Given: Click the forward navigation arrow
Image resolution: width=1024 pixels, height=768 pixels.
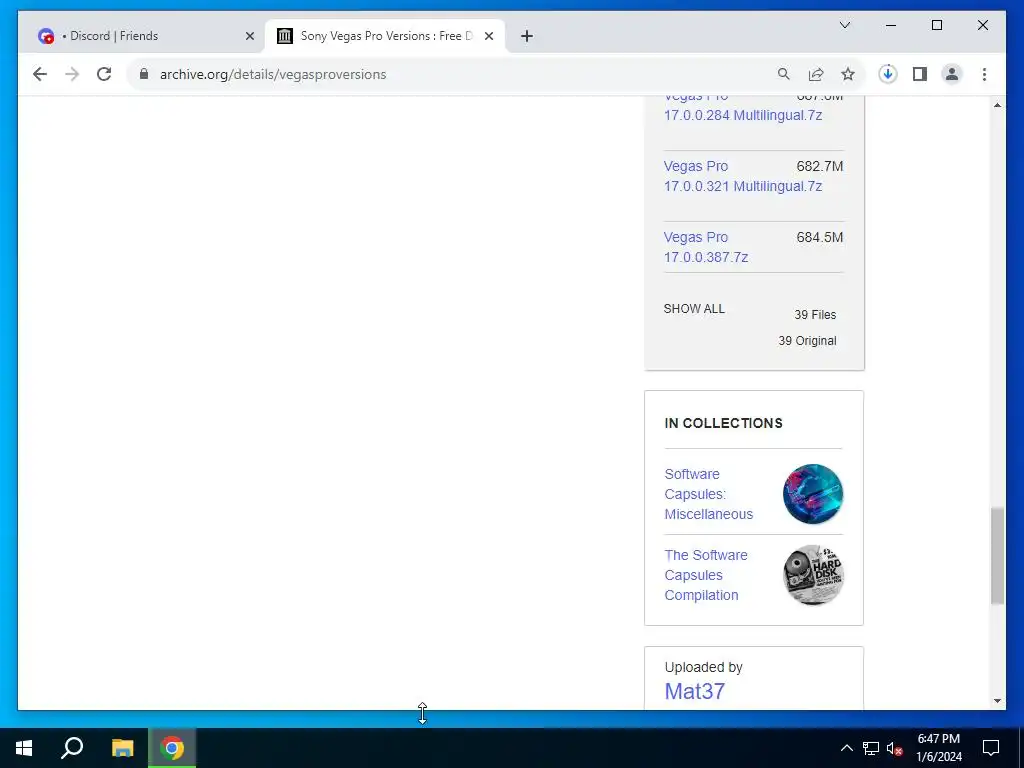Looking at the screenshot, I should click(72, 74).
